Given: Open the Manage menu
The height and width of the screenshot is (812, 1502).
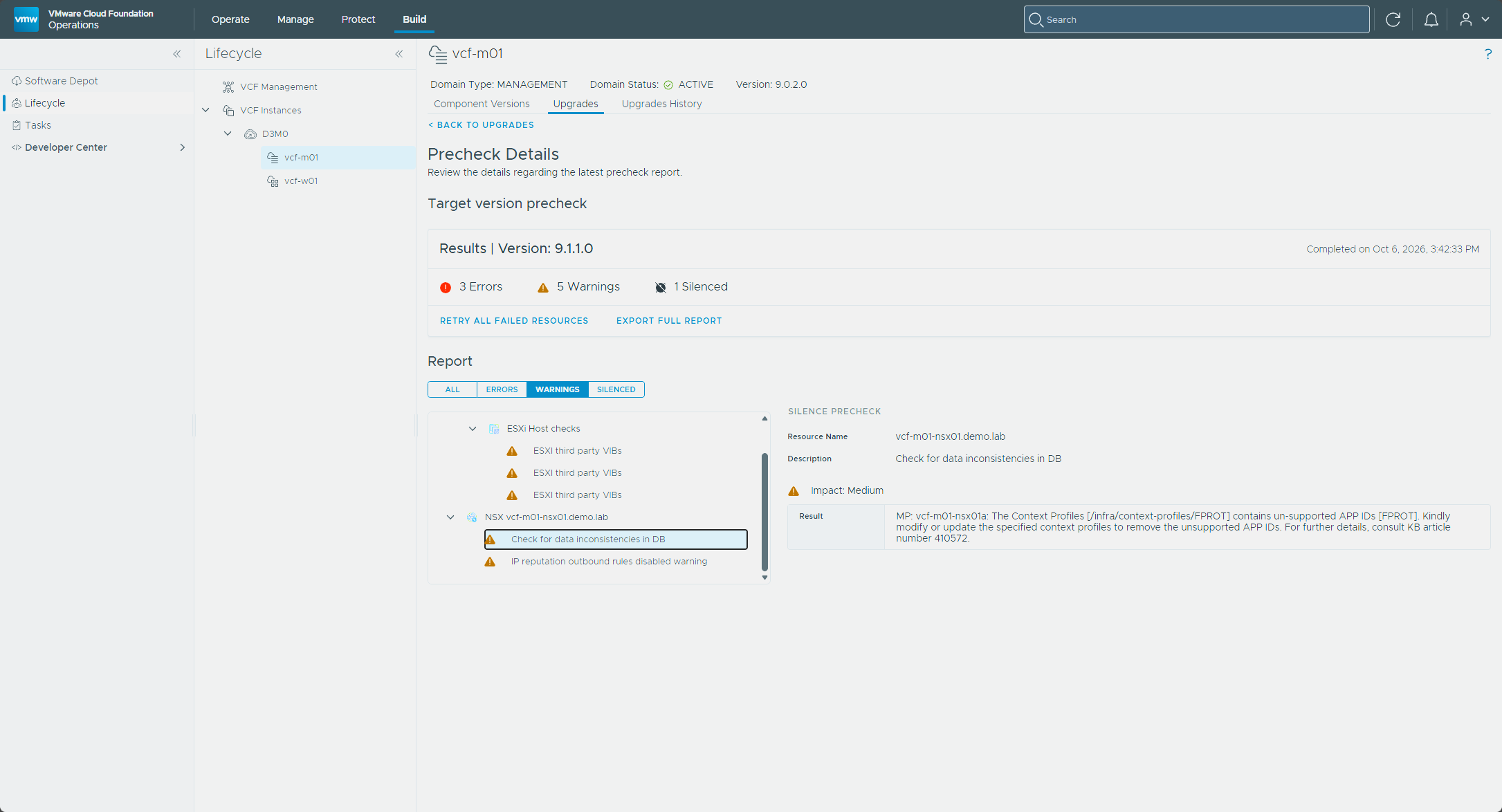Looking at the screenshot, I should pos(295,19).
